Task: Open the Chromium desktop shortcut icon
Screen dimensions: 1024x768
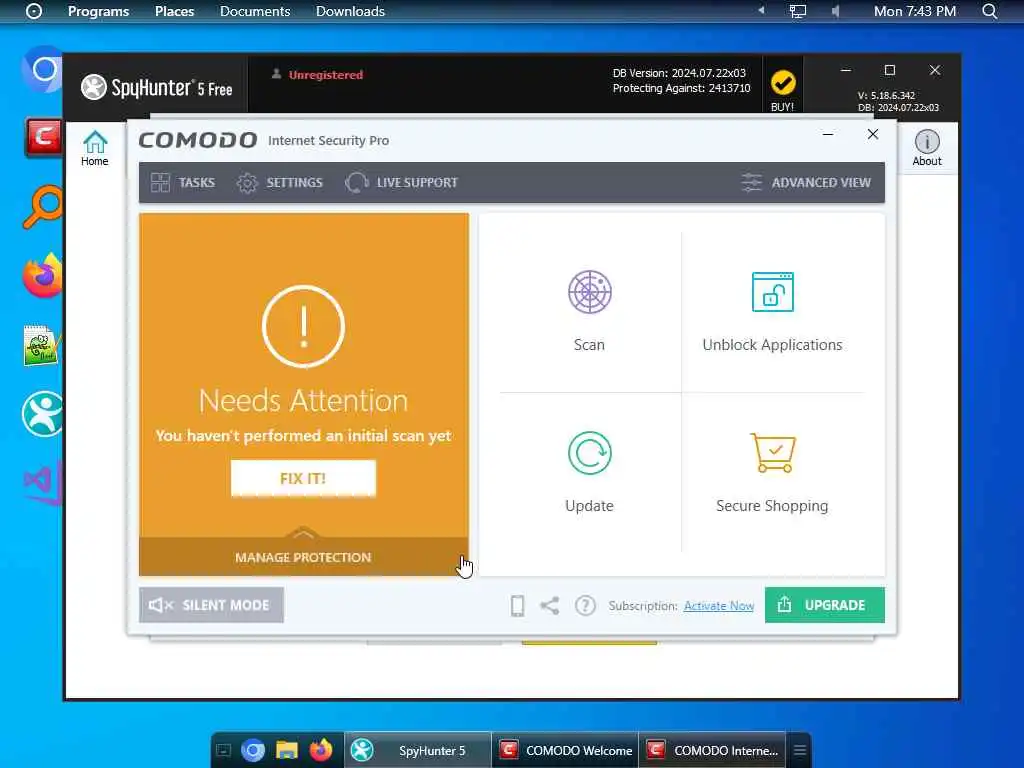Action: point(43,69)
